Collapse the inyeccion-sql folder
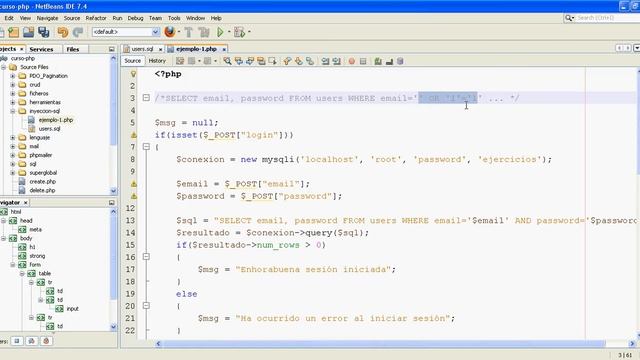 13,111
